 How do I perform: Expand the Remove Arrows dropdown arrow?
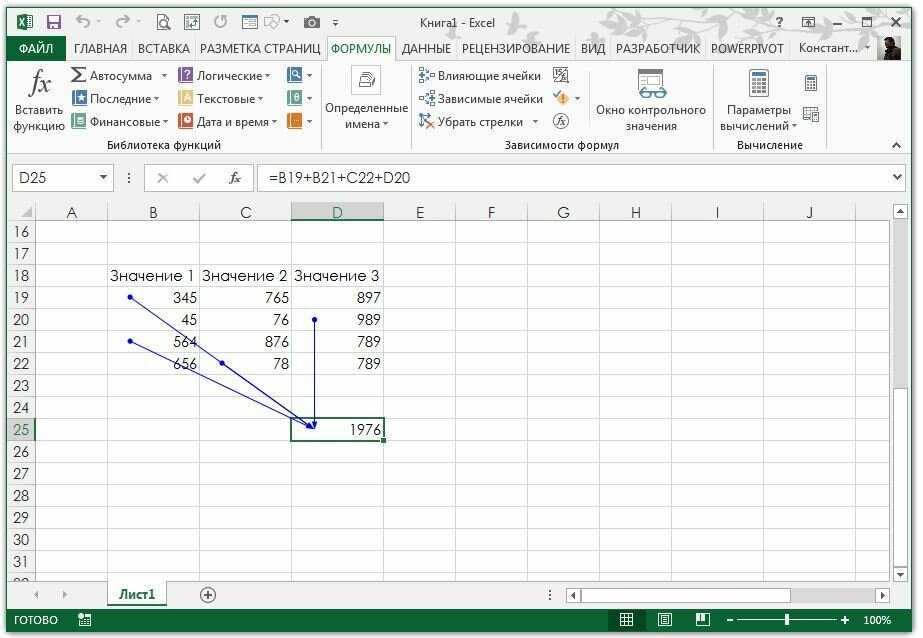[535, 122]
